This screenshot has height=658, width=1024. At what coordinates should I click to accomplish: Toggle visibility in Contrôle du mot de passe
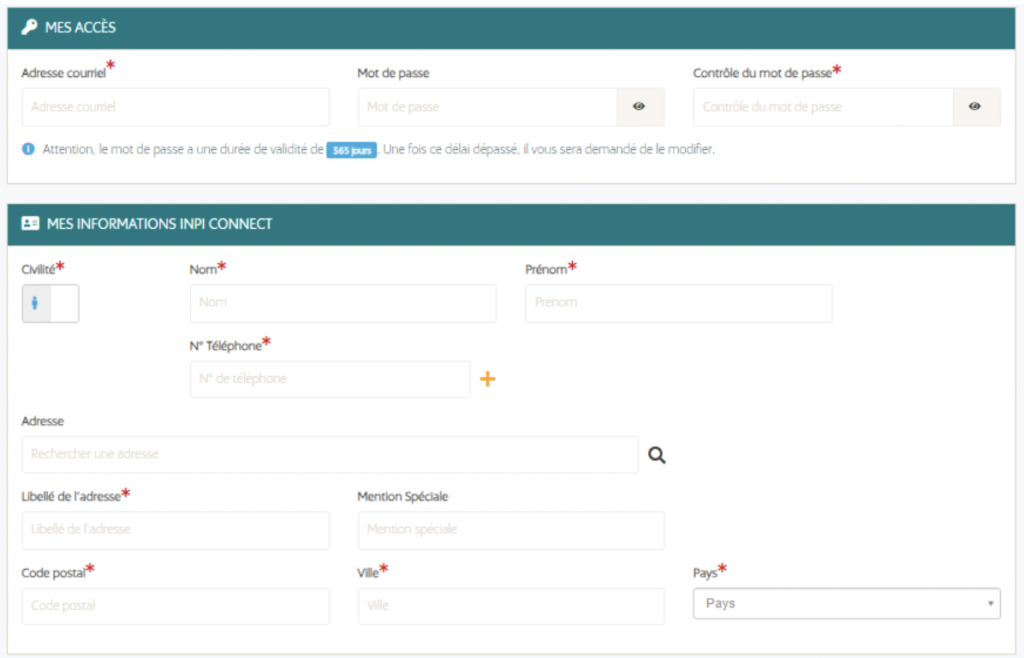coord(975,107)
